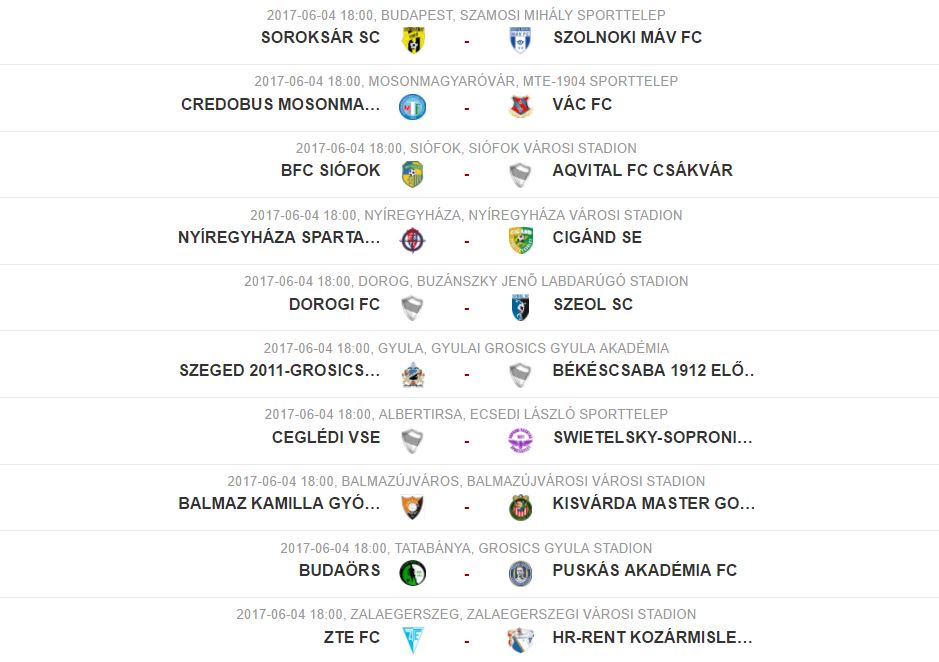This screenshot has width=939, height=662.
Task: Click the Szolnoki MÁV FC club crest
Action: [x=520, y=40]
